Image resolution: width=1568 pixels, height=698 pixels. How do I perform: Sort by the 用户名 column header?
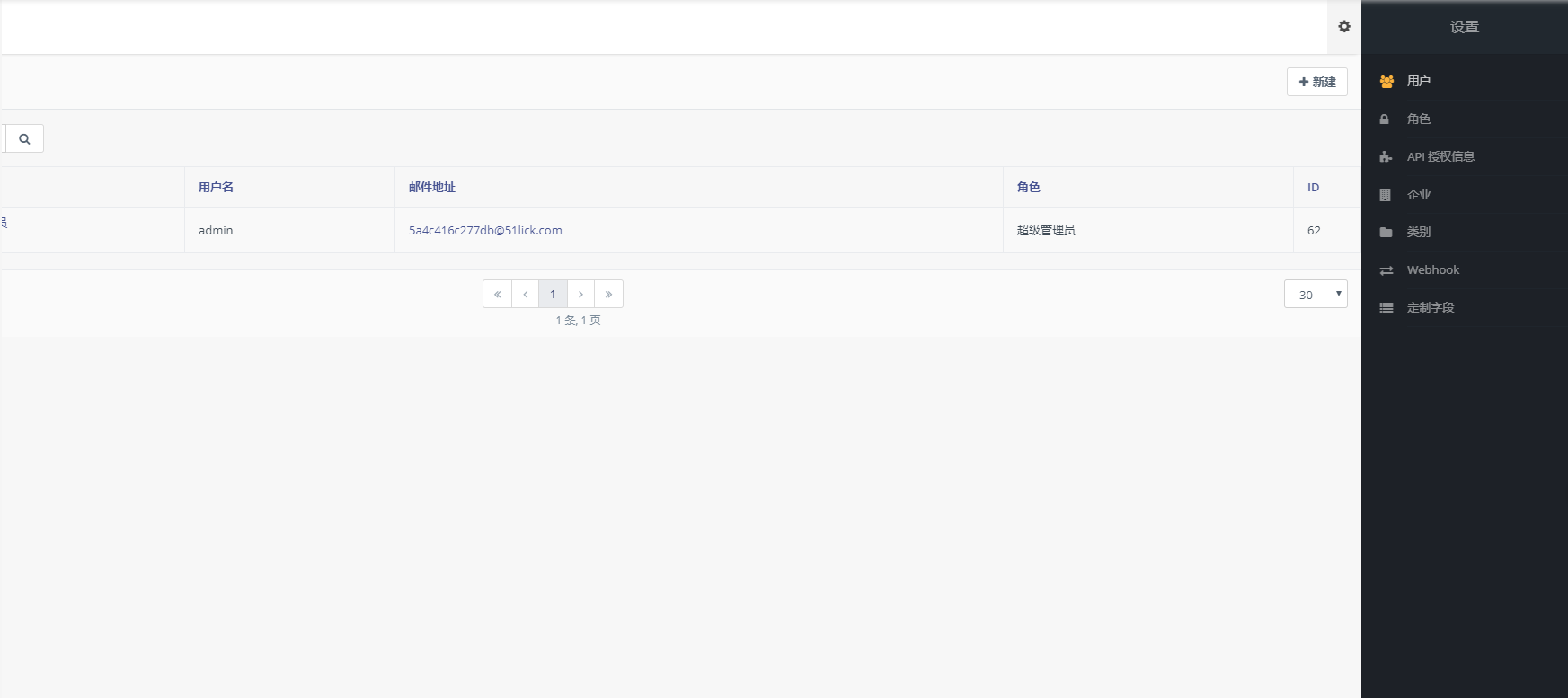(216, 188)
